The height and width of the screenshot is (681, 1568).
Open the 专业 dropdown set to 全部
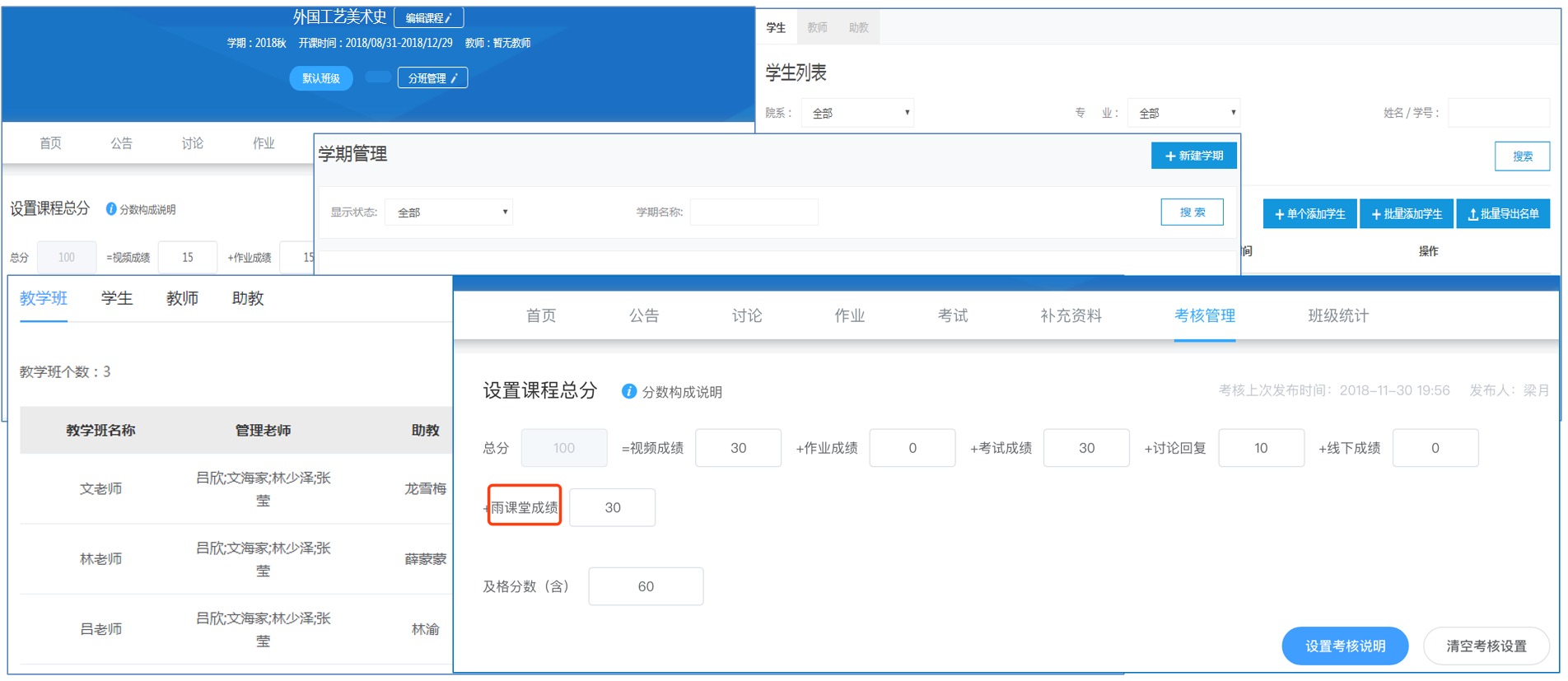pyautogui.click(x=1184, y=113)
